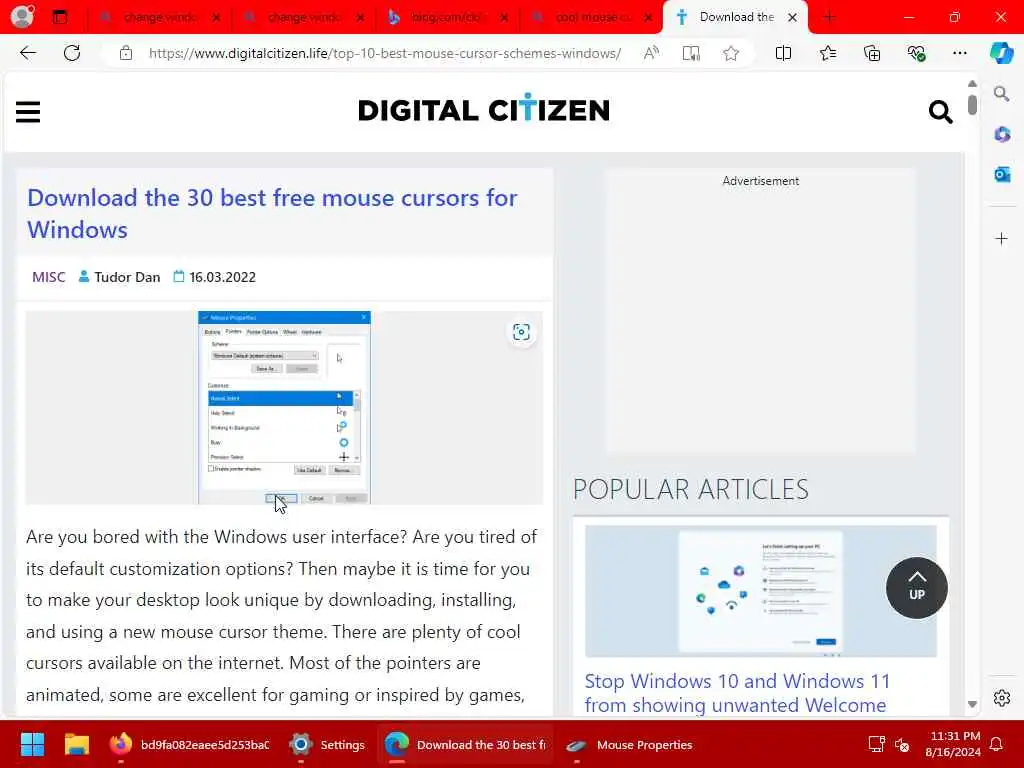Open the Tab actions menu icon
This screenshot has width=1024, height=768.
(x=60, y=17)
